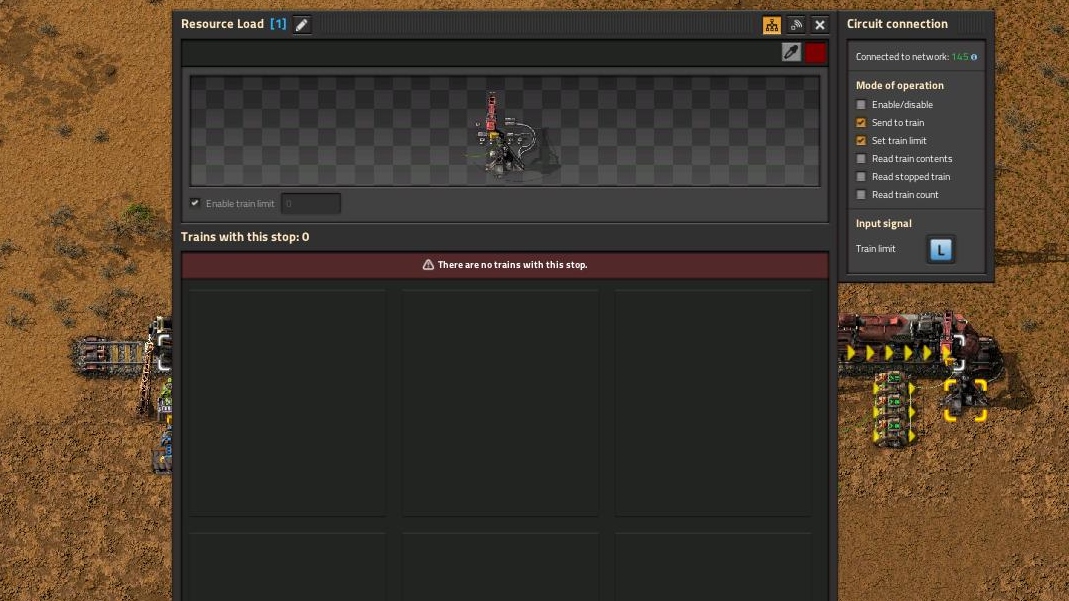Change the train limit signal L

[941, 249]
